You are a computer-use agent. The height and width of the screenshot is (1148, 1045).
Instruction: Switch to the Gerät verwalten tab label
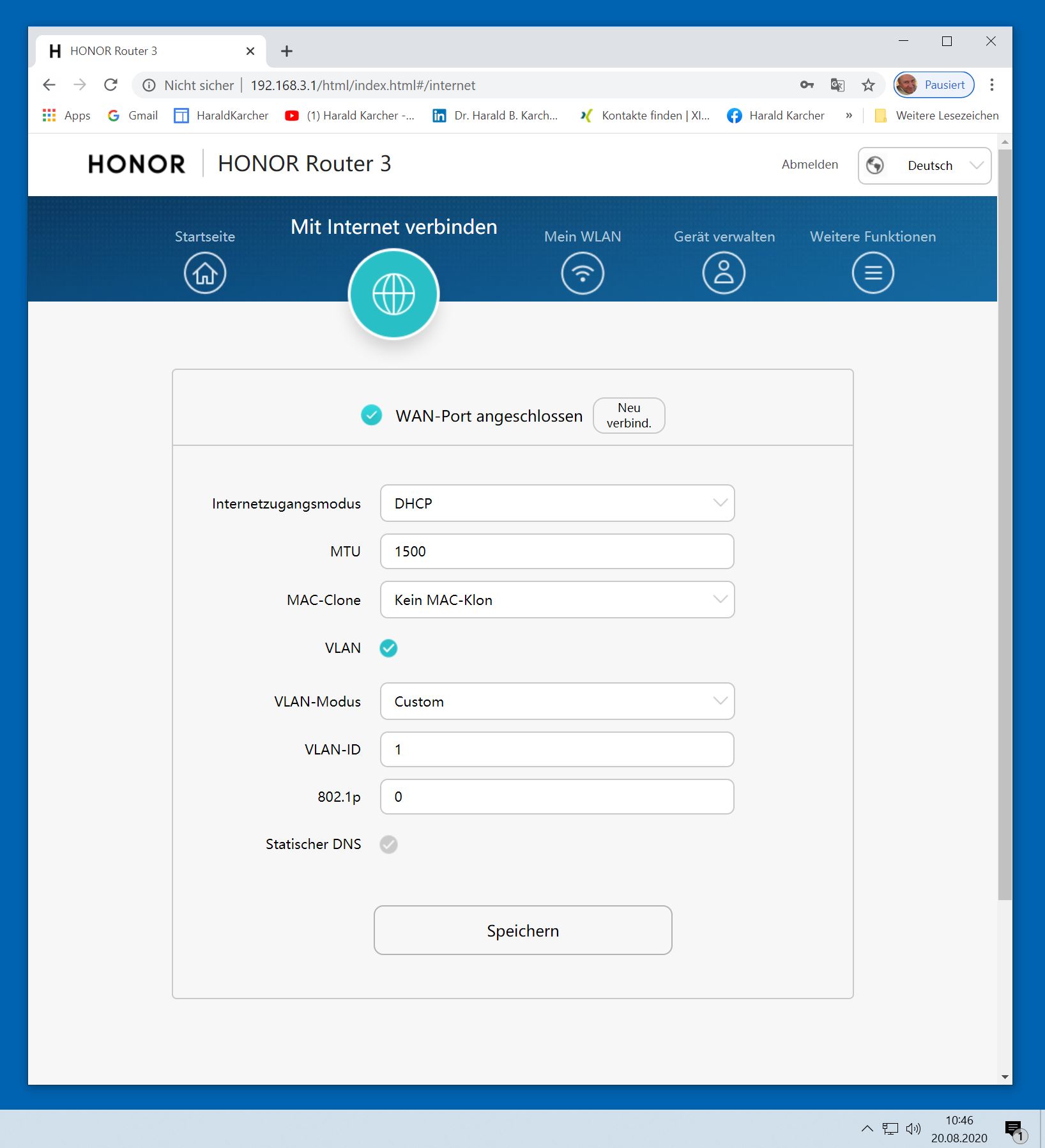[x=724, y=236]
